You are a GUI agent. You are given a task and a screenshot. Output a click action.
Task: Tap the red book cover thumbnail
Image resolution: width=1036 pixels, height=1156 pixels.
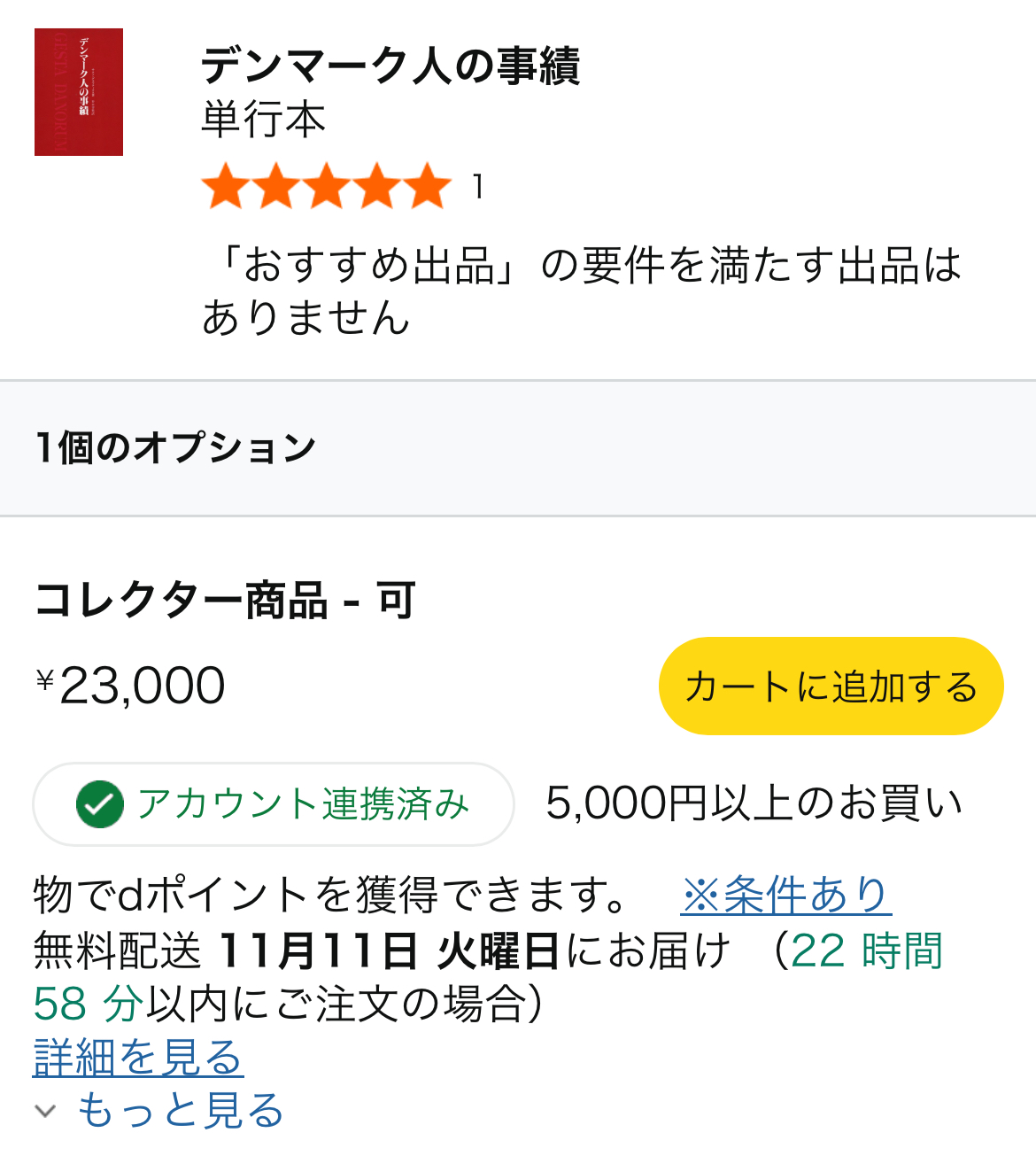tap(79, 92)
